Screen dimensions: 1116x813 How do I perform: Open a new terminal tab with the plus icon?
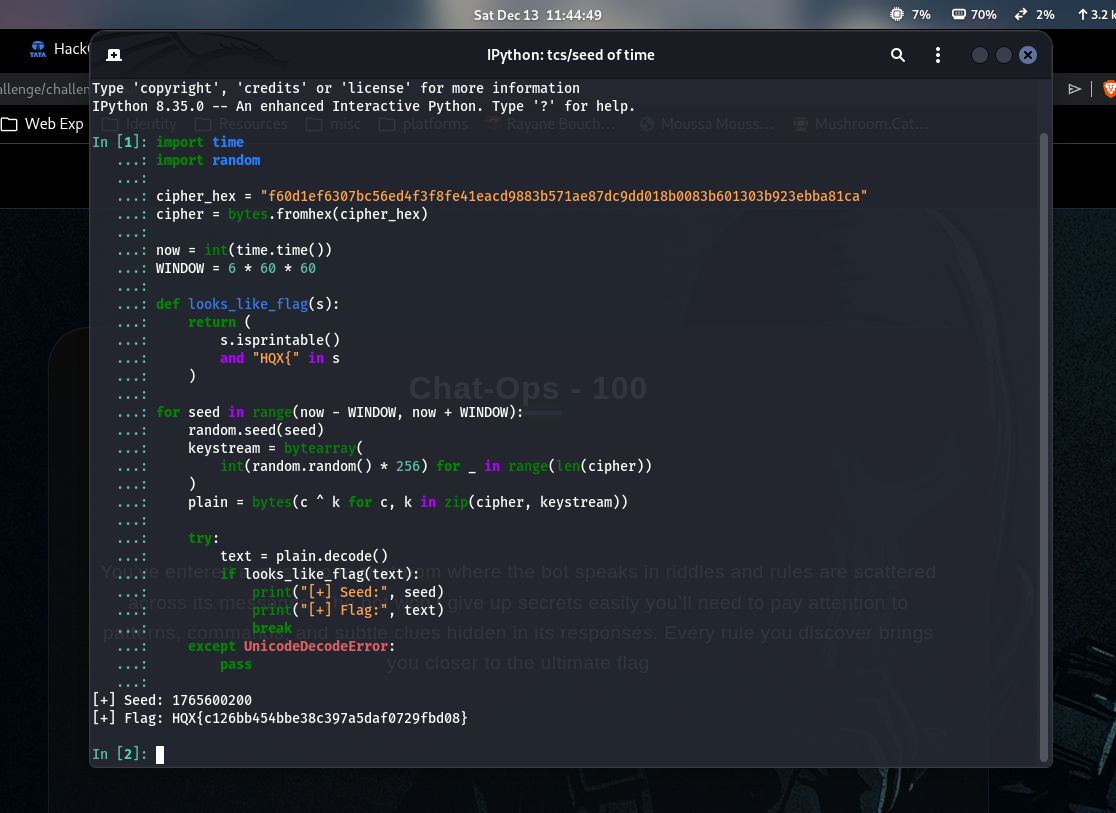[114, 55]
